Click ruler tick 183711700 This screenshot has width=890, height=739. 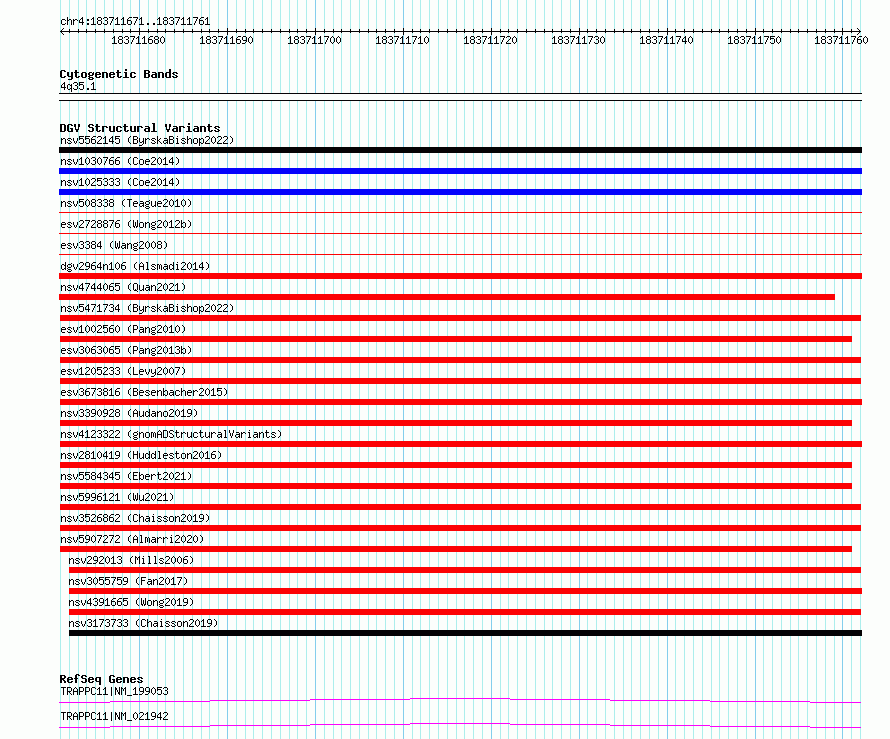click(314, 40)
